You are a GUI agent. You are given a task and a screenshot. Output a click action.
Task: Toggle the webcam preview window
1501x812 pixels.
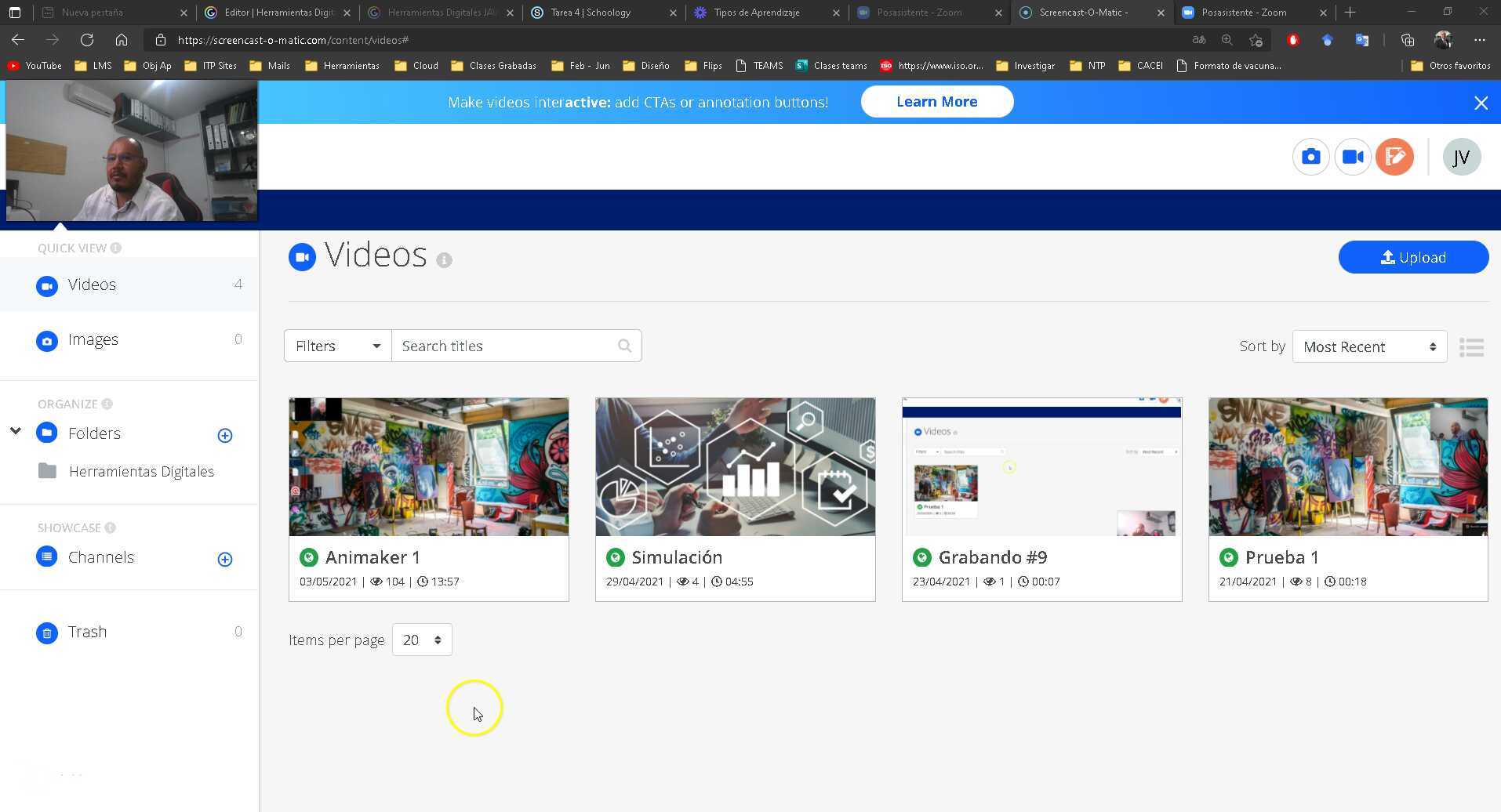130,151
